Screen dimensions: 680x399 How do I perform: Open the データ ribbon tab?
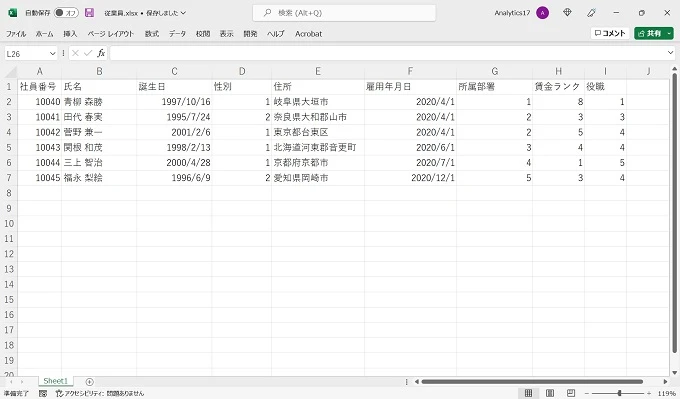click(177, 33)
